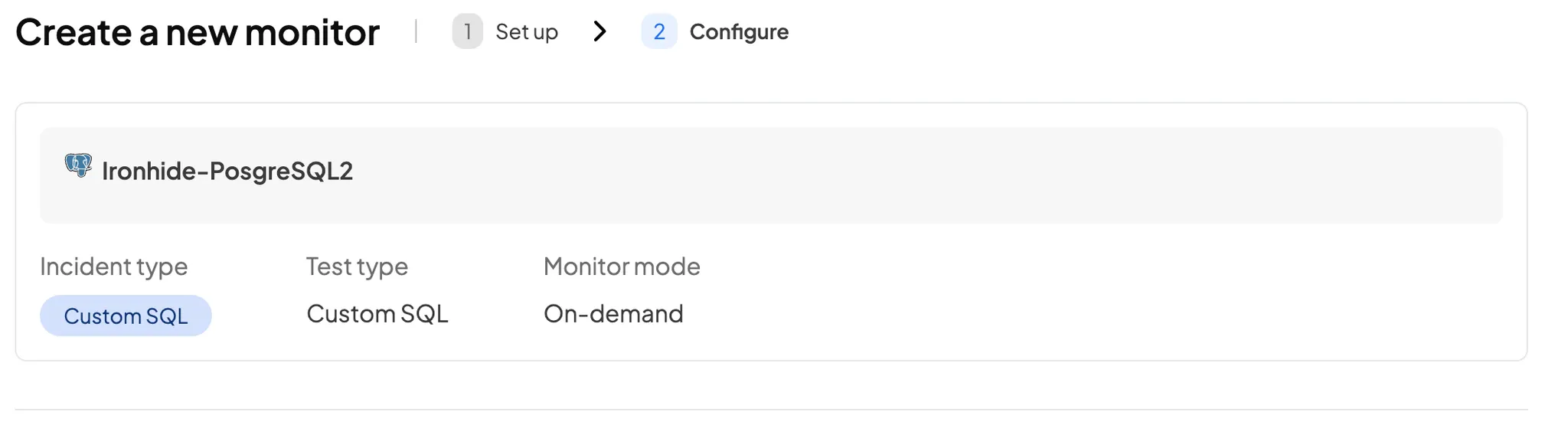Click the word "new" in the heading
The height and width of the screenshot is (448, 1568).
[x=201, y=32]
